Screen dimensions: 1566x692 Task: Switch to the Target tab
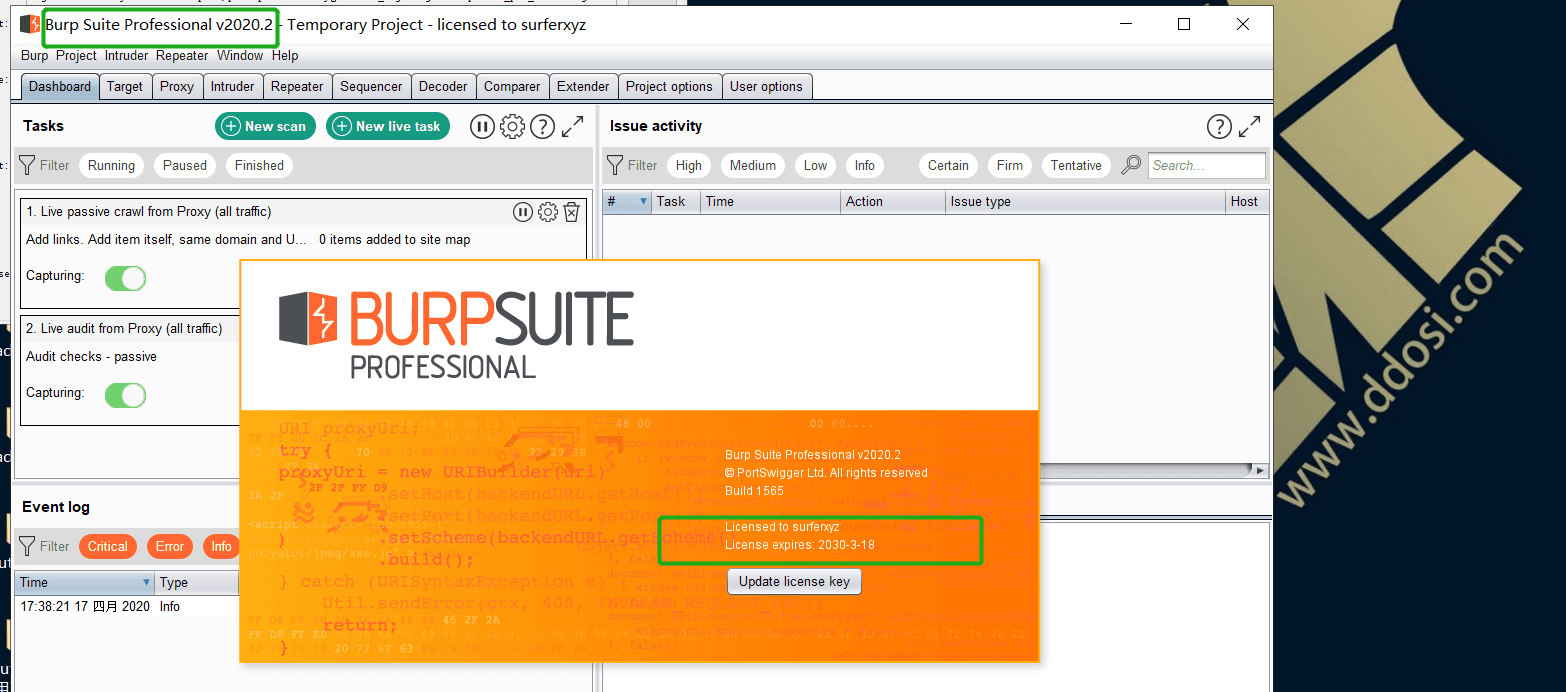click(125, 87)
